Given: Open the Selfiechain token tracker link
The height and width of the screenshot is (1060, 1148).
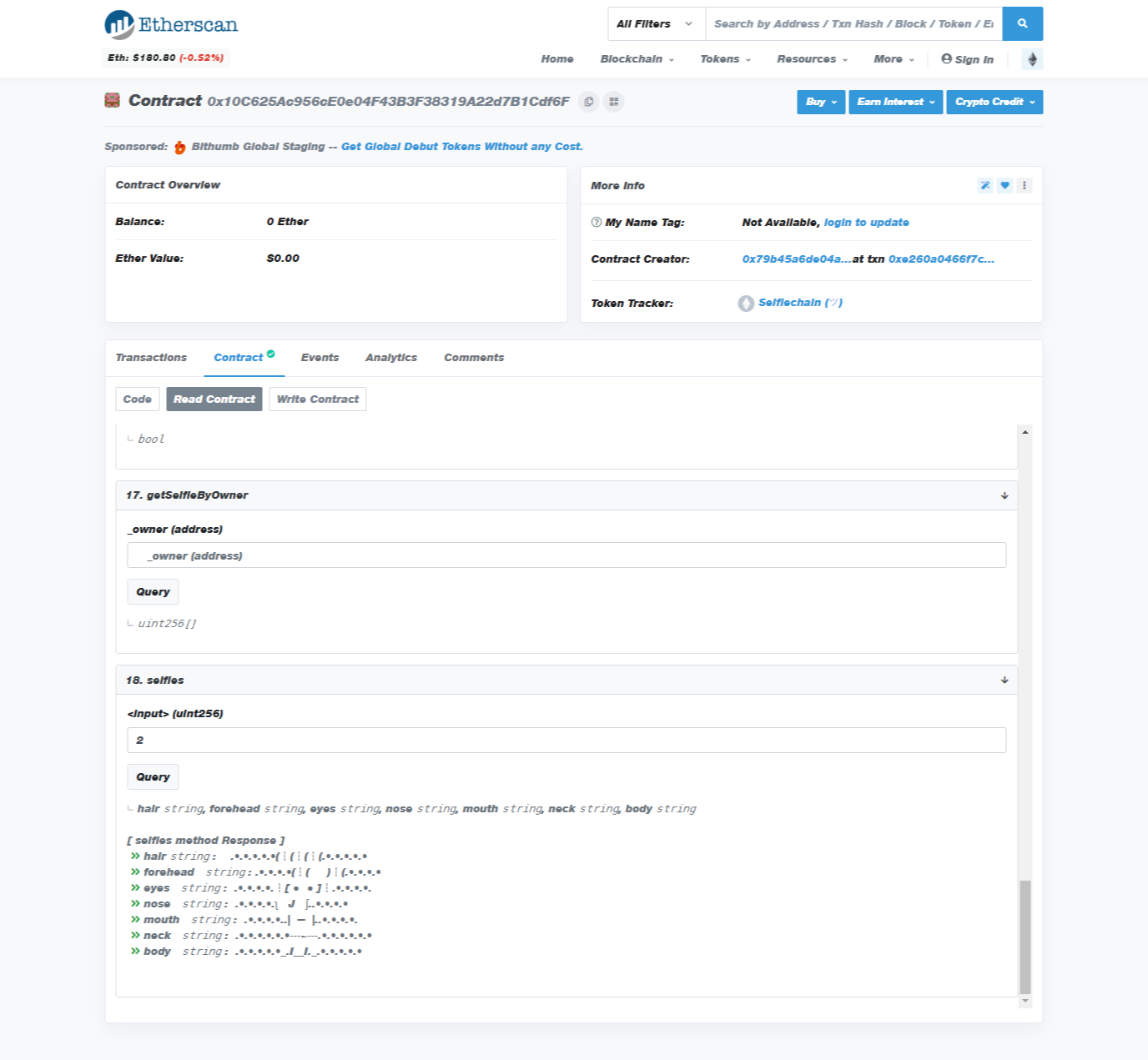Looking at the screenshot, I should point(799,303).
